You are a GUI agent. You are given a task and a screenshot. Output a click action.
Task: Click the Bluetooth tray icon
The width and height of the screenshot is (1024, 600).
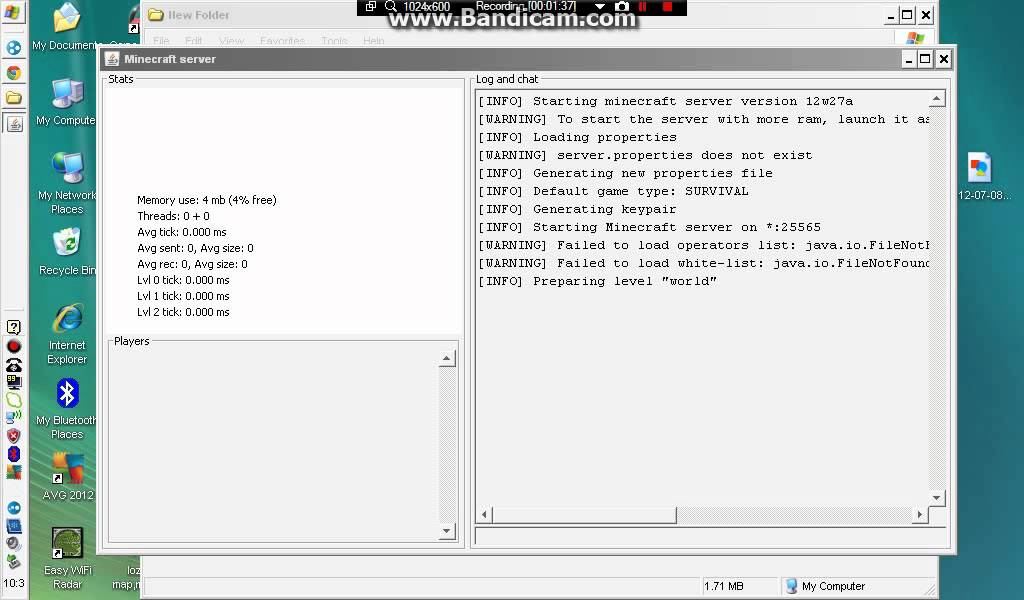[13, 453]
